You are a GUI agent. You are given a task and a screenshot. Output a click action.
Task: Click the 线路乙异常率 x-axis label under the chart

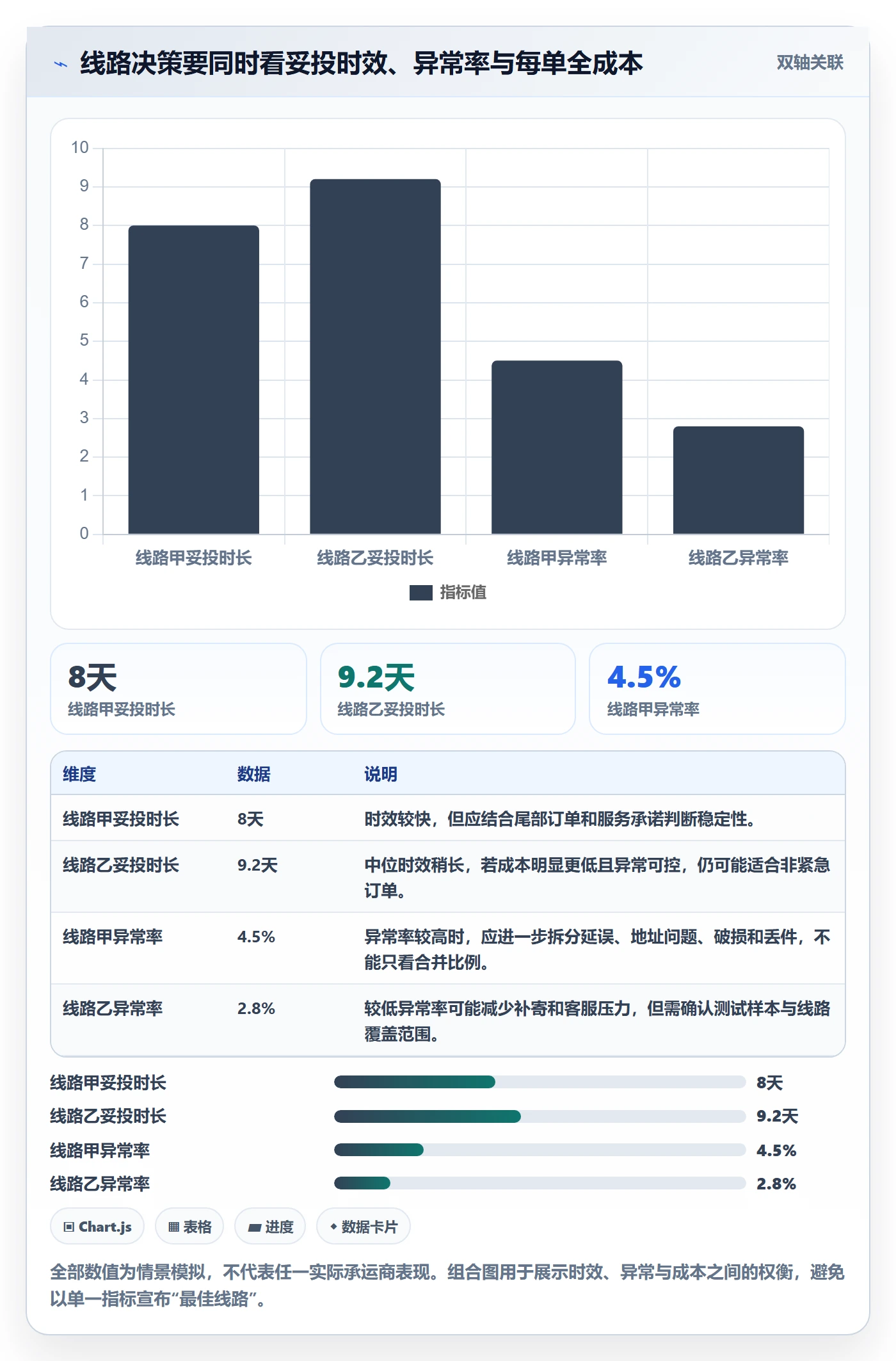tap(739, 558)
